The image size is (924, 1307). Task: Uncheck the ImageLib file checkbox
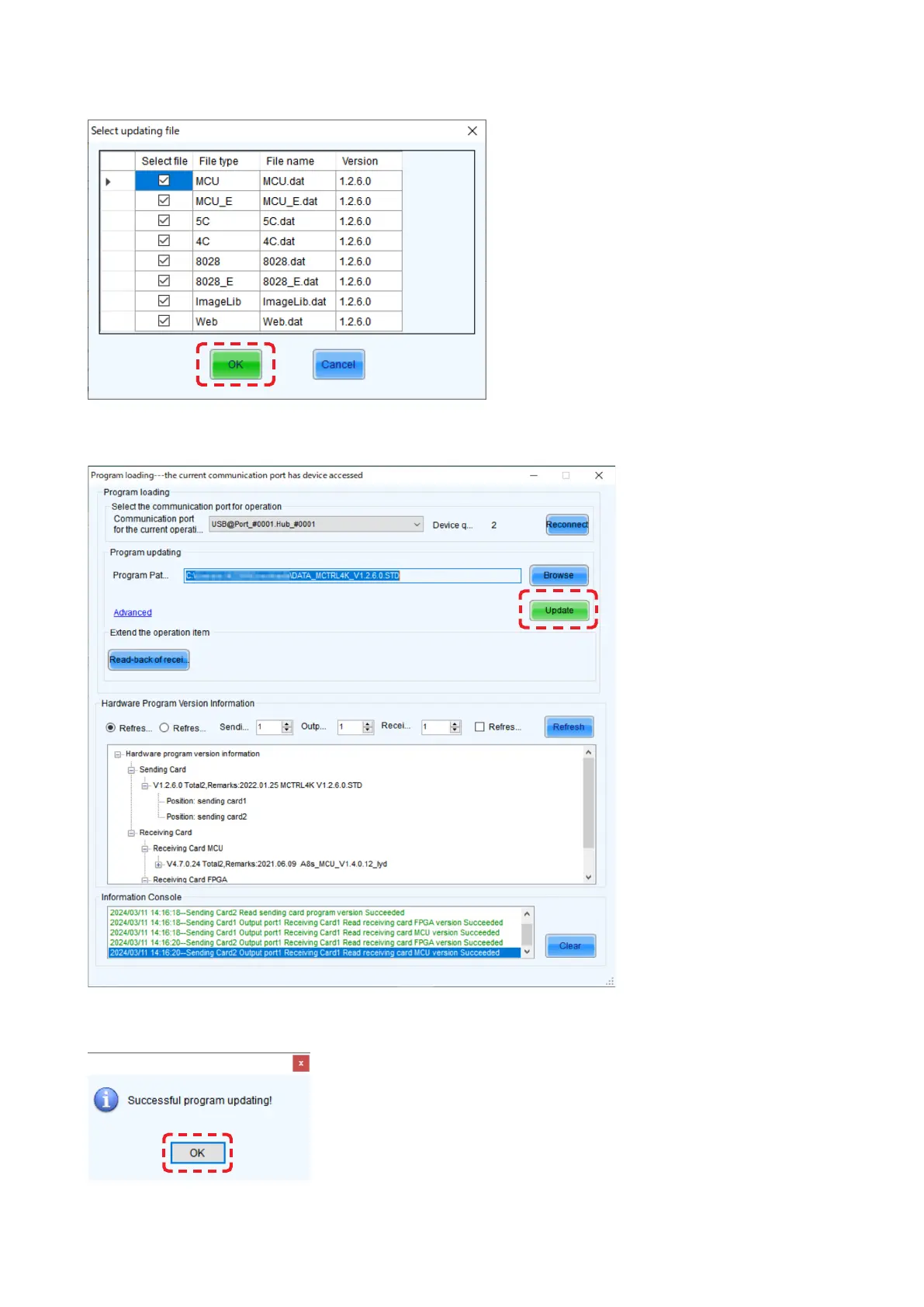[x=164, y=301]
